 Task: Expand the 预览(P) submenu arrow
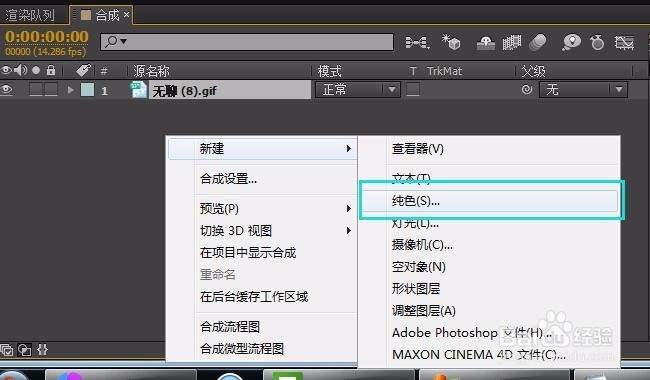click(x=349, y=208)
